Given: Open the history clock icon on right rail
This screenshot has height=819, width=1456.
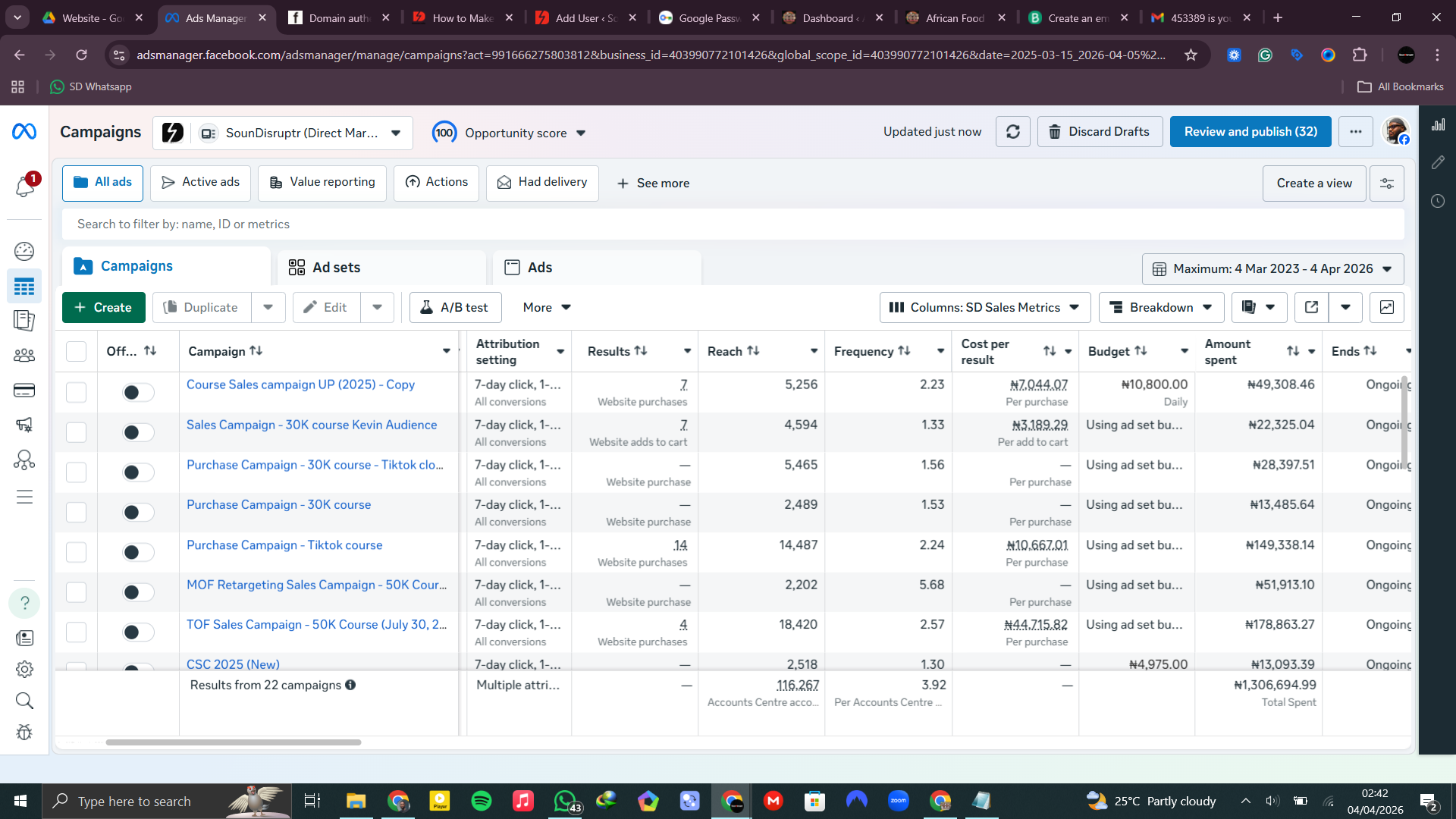Looking at the screenshot, I should [x=1438, y=201].
